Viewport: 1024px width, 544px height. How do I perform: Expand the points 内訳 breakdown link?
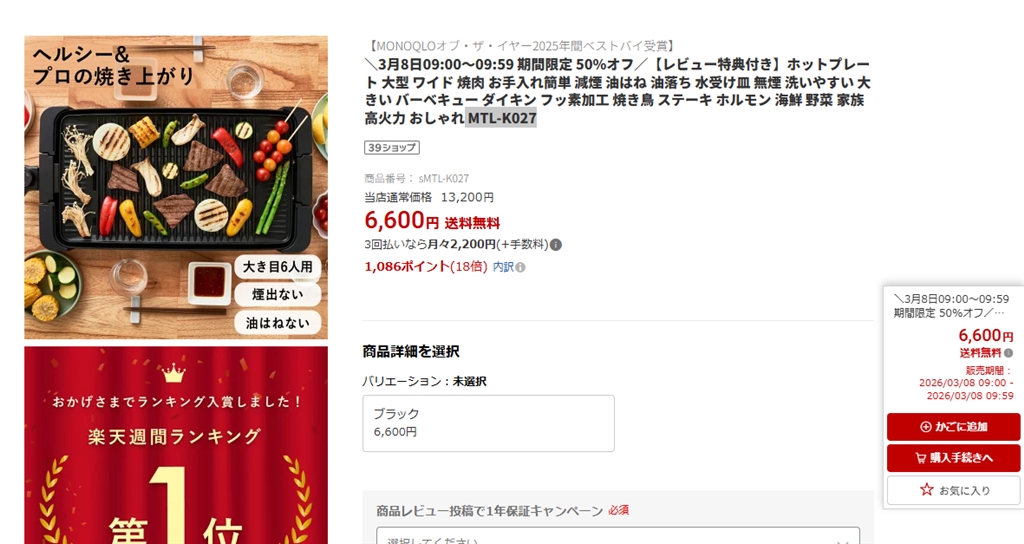(503, 267)
